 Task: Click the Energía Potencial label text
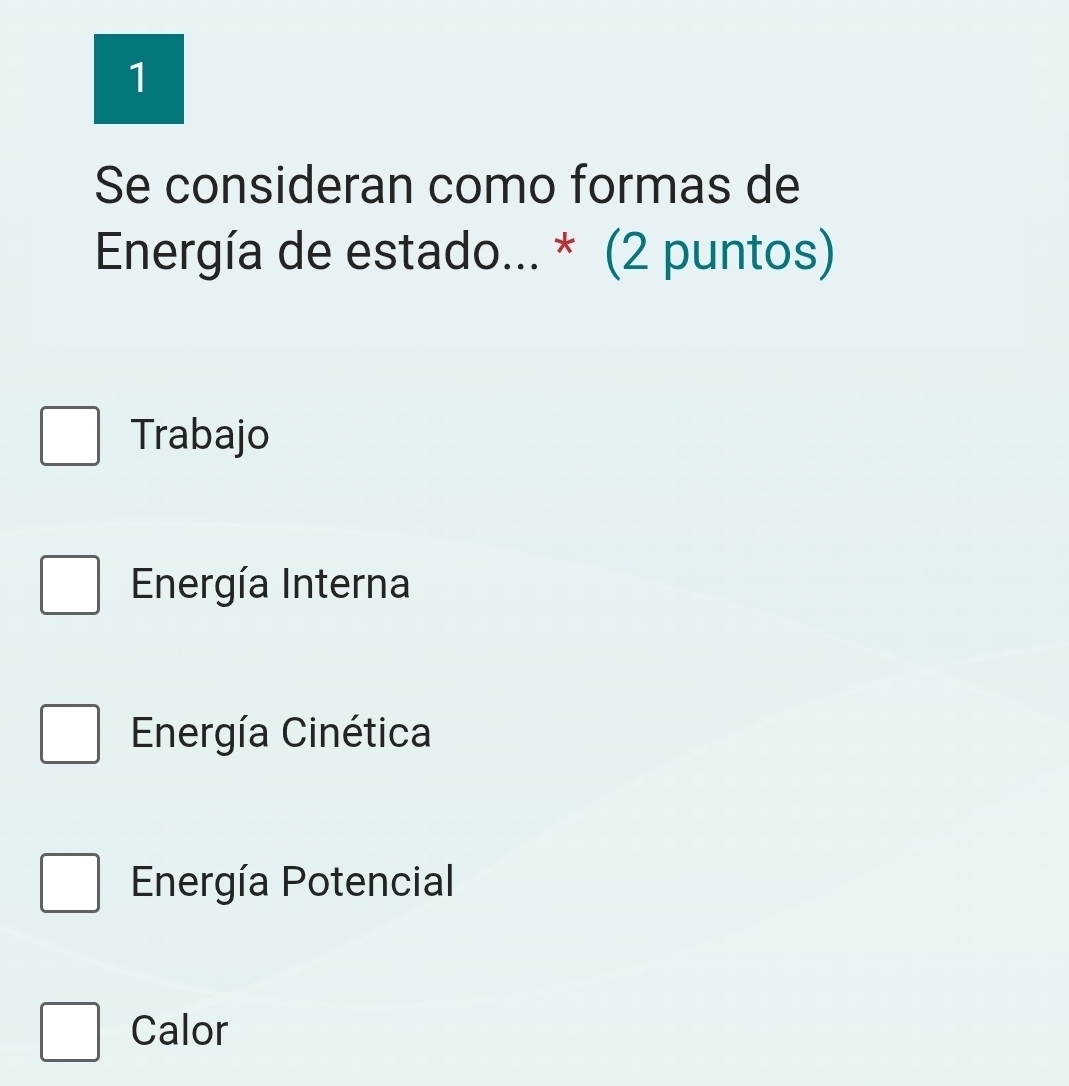[x=292, y=881]
